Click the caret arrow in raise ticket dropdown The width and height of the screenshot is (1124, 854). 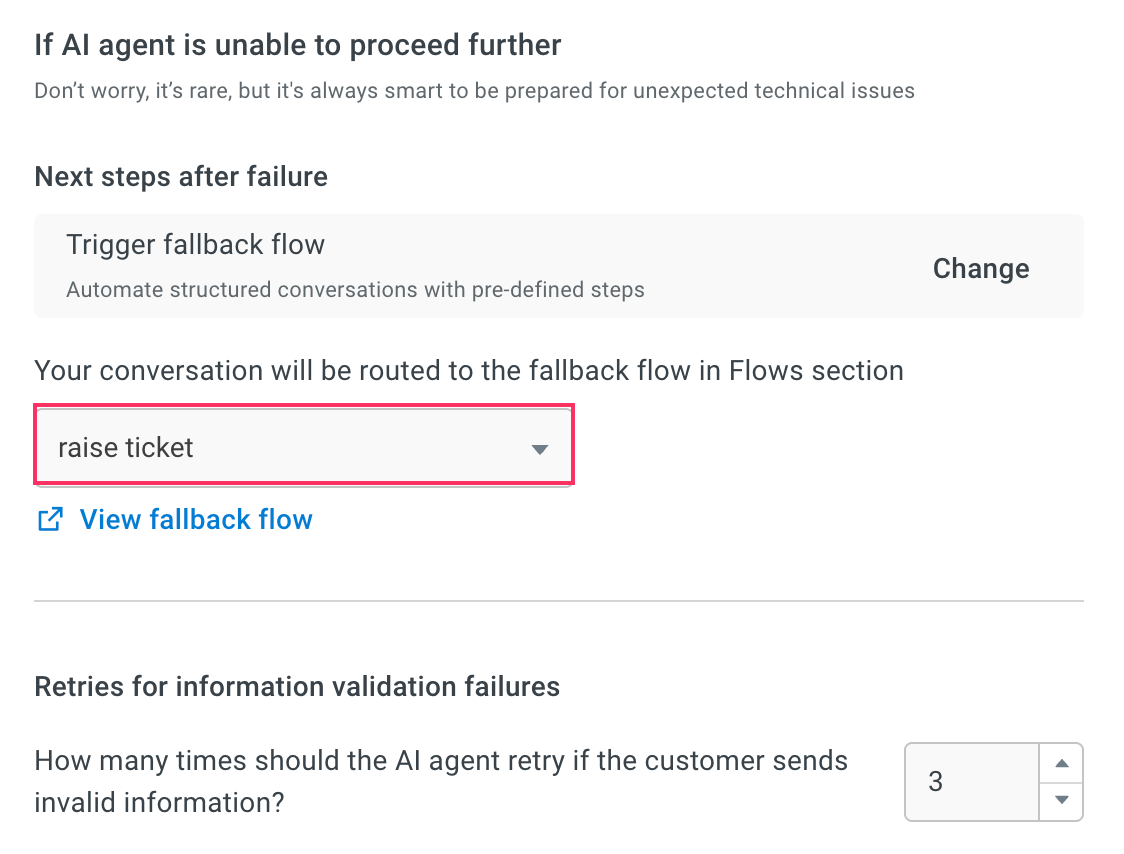point(540,450)
